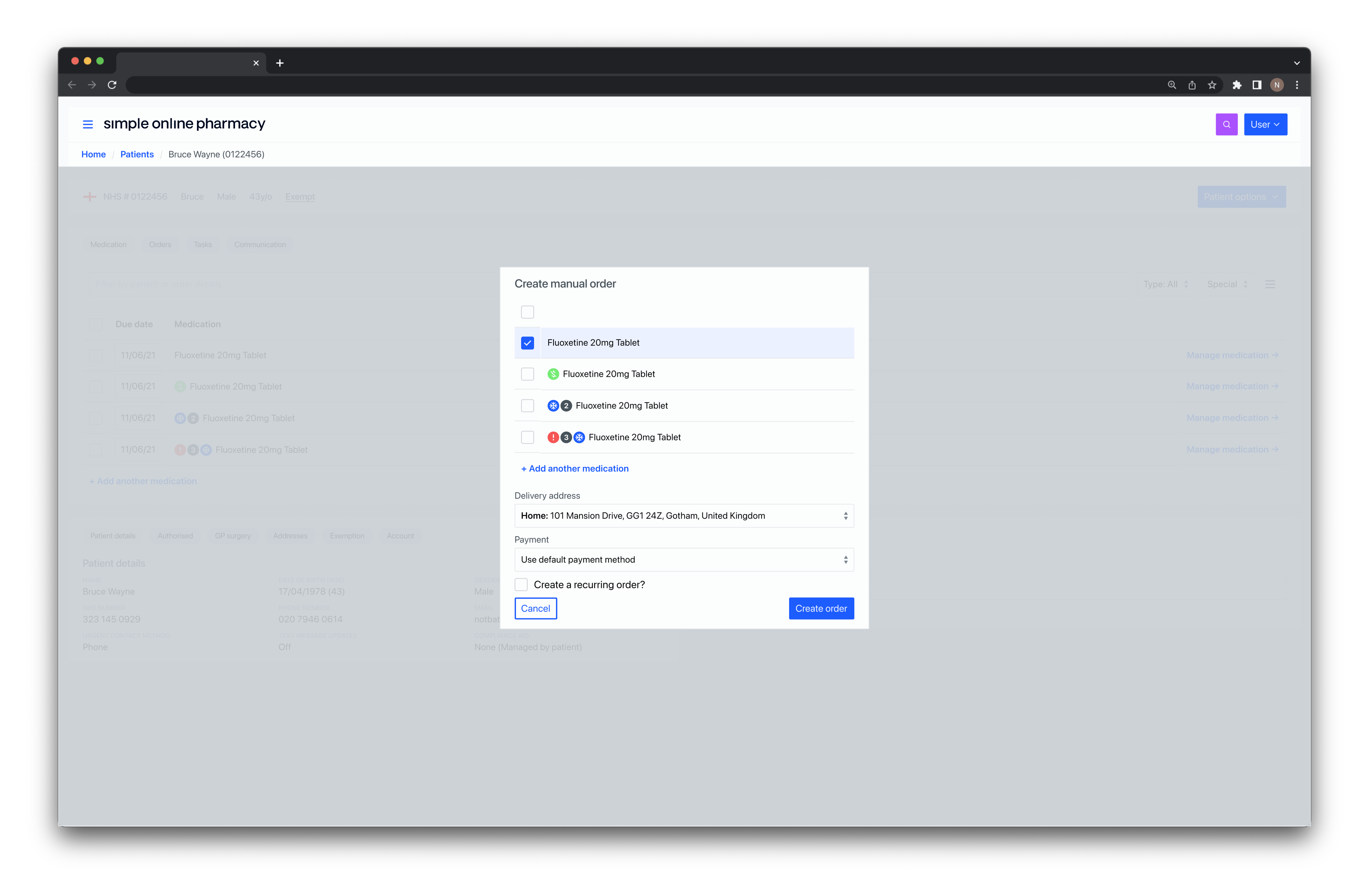Open the browser share icon

(1192, 85)
